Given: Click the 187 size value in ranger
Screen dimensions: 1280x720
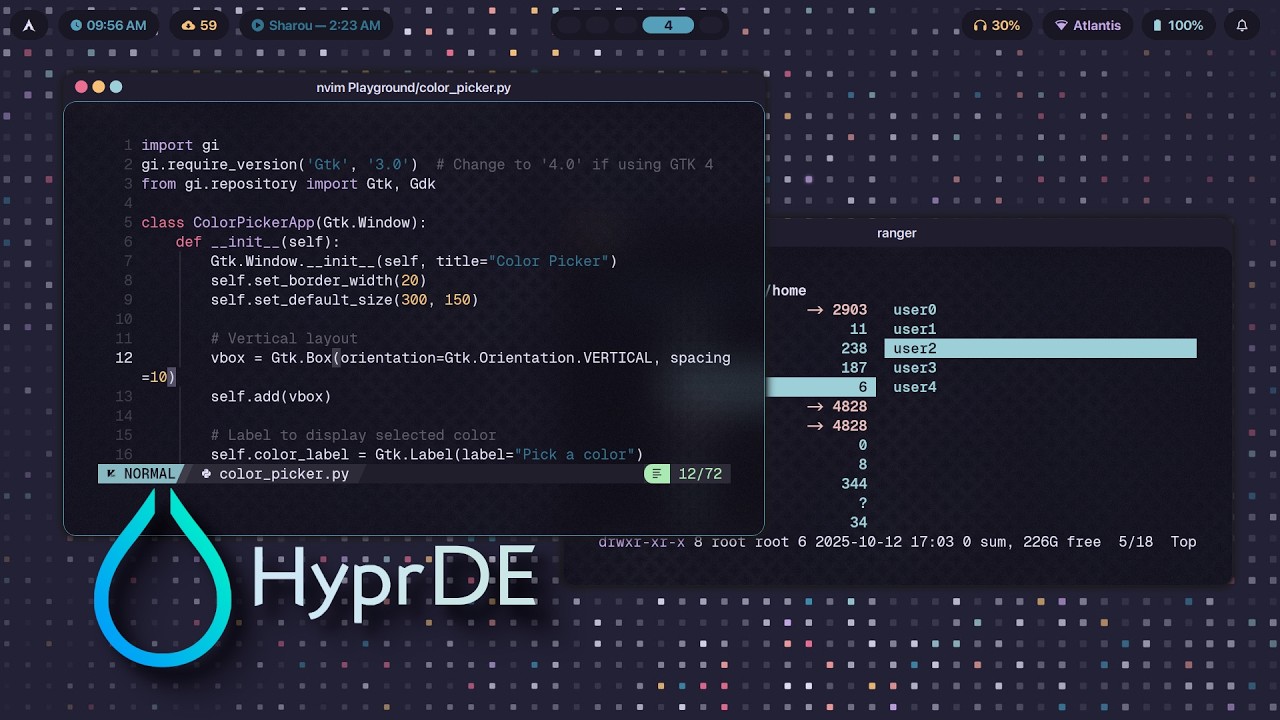Looking at the screenshot, I should point(854,368).
